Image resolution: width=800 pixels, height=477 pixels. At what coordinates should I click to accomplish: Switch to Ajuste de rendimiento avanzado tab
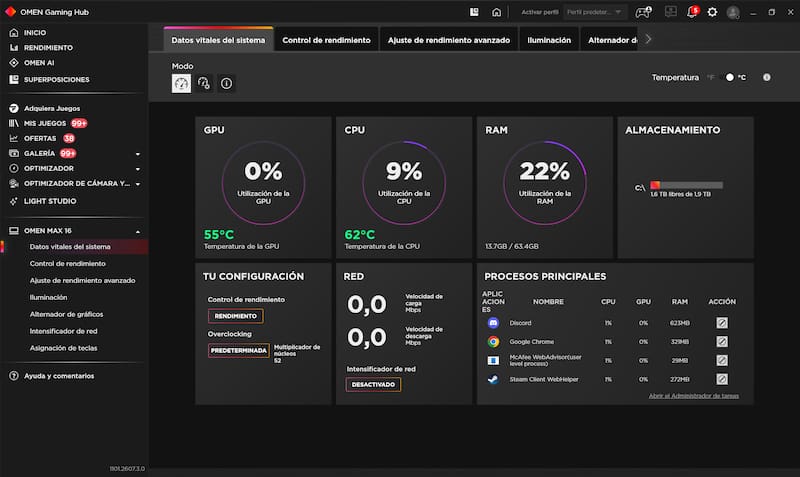pyautogui.click(x=449, y=40)
